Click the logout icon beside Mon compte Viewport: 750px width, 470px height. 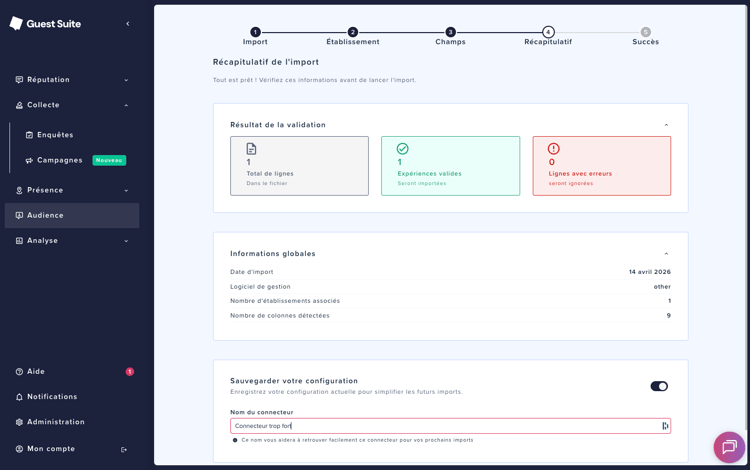pos(124,449)
